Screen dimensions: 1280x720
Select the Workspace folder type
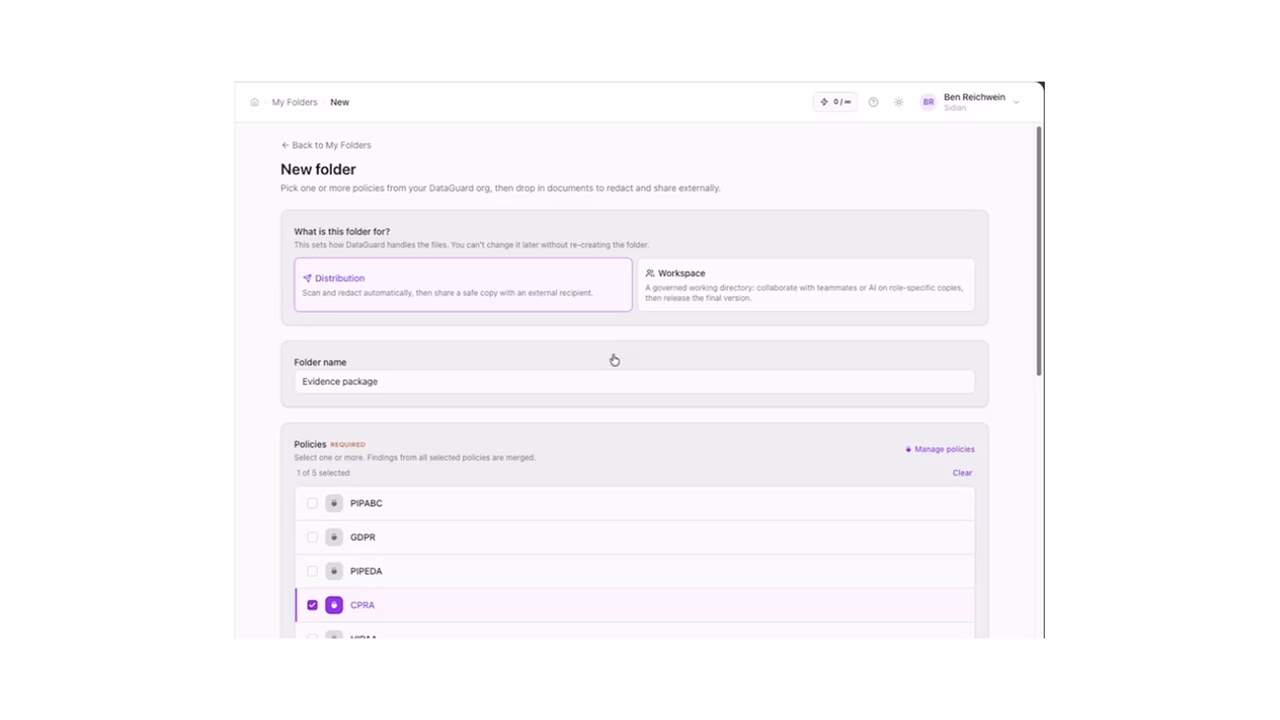tap(806, 285)
